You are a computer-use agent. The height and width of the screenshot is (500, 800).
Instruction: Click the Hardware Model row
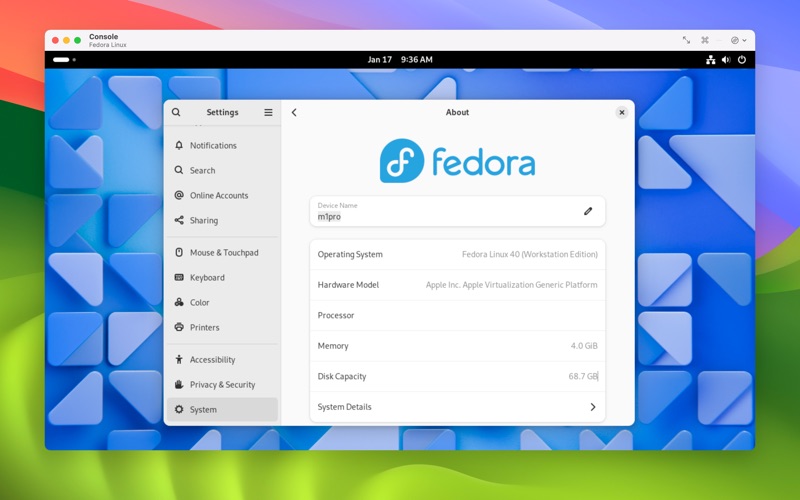pos(458,285)
